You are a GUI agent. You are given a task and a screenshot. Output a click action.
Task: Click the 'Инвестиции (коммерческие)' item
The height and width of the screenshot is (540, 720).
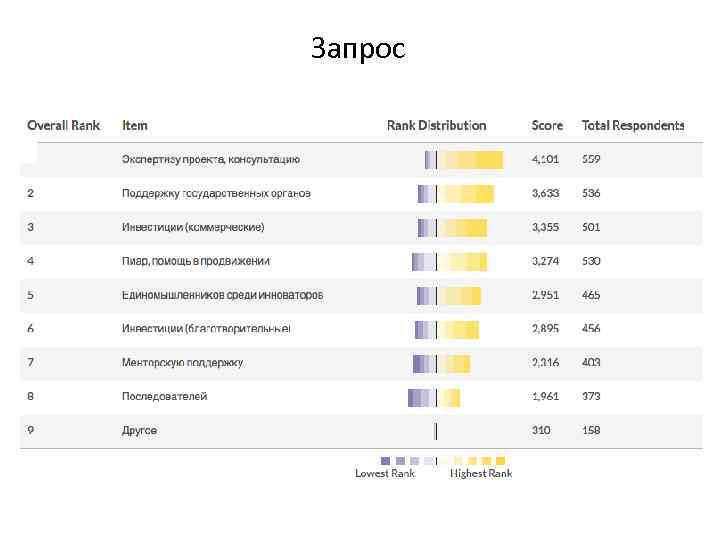193,227
